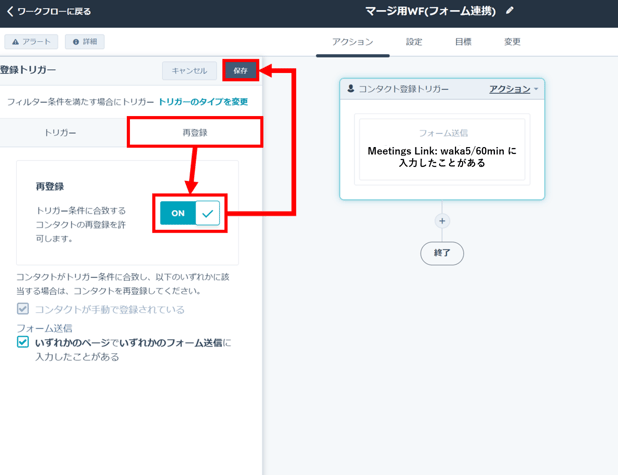Select the 変更 tab
The image size is (618, 475).
(512, 42)
